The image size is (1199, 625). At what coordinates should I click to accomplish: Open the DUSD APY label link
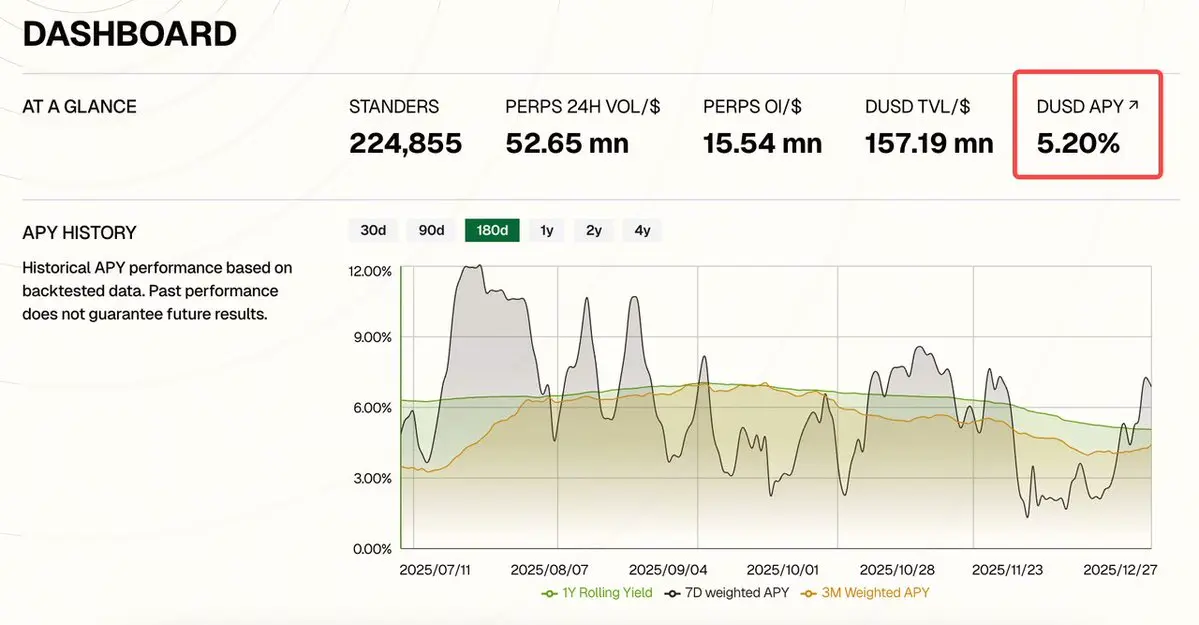1080,106
